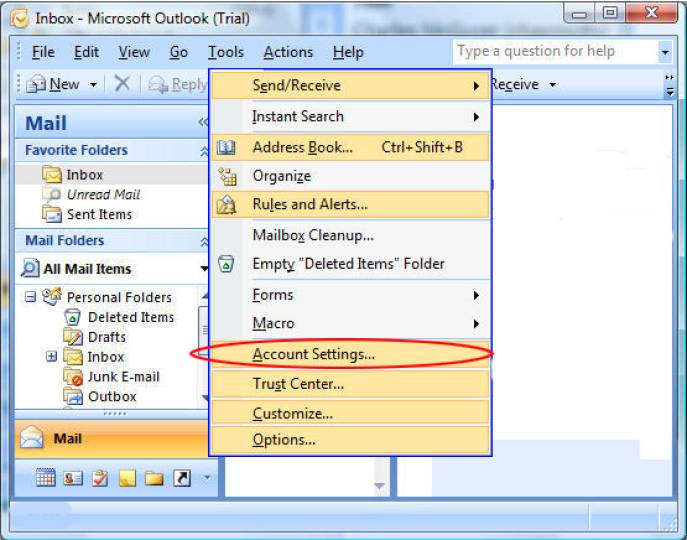Viewport: 687px width, 540px height.
Task: Click the New mail item icon
Action: [36, 84]
